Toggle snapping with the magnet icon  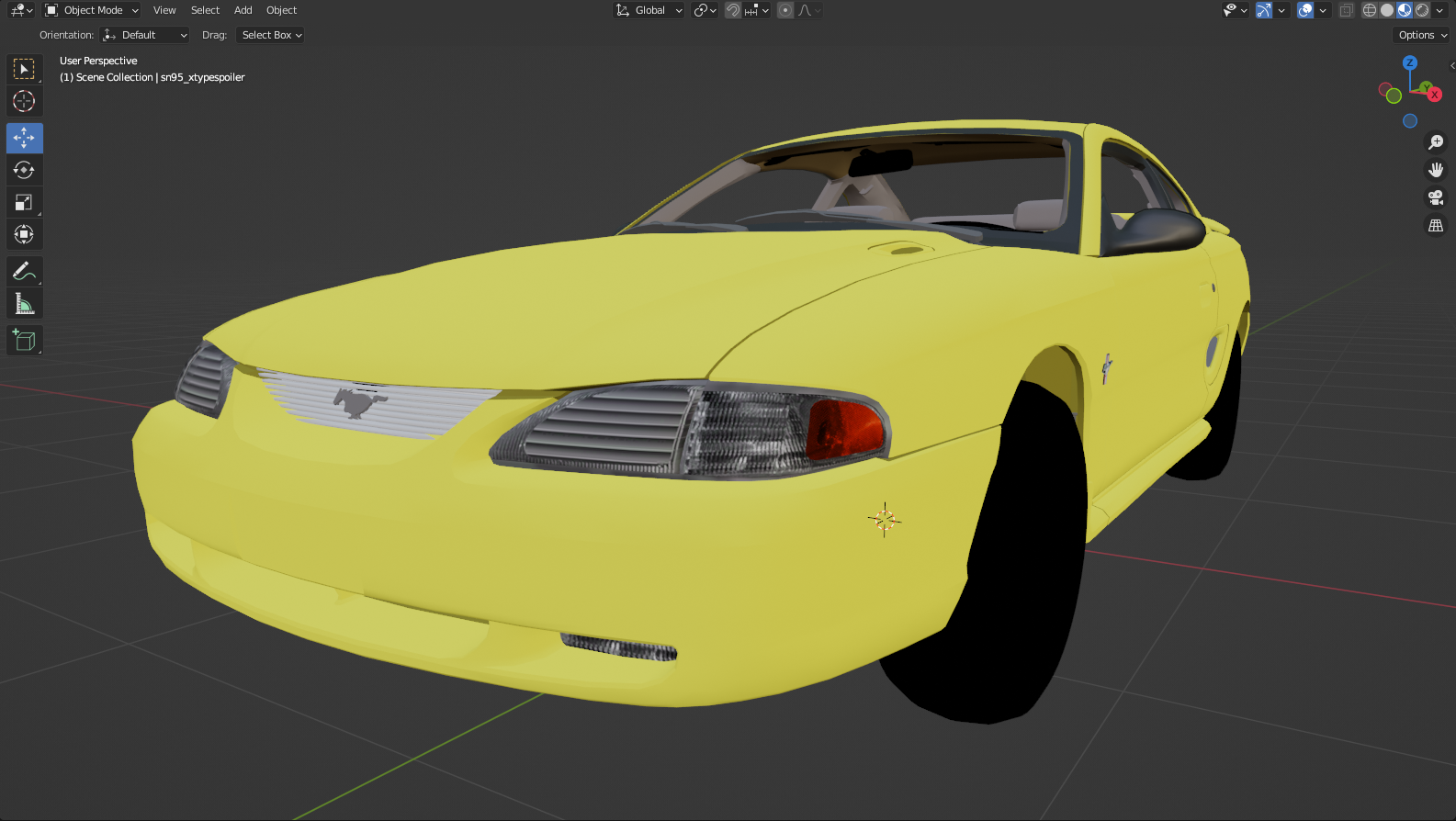pos(733,10)
